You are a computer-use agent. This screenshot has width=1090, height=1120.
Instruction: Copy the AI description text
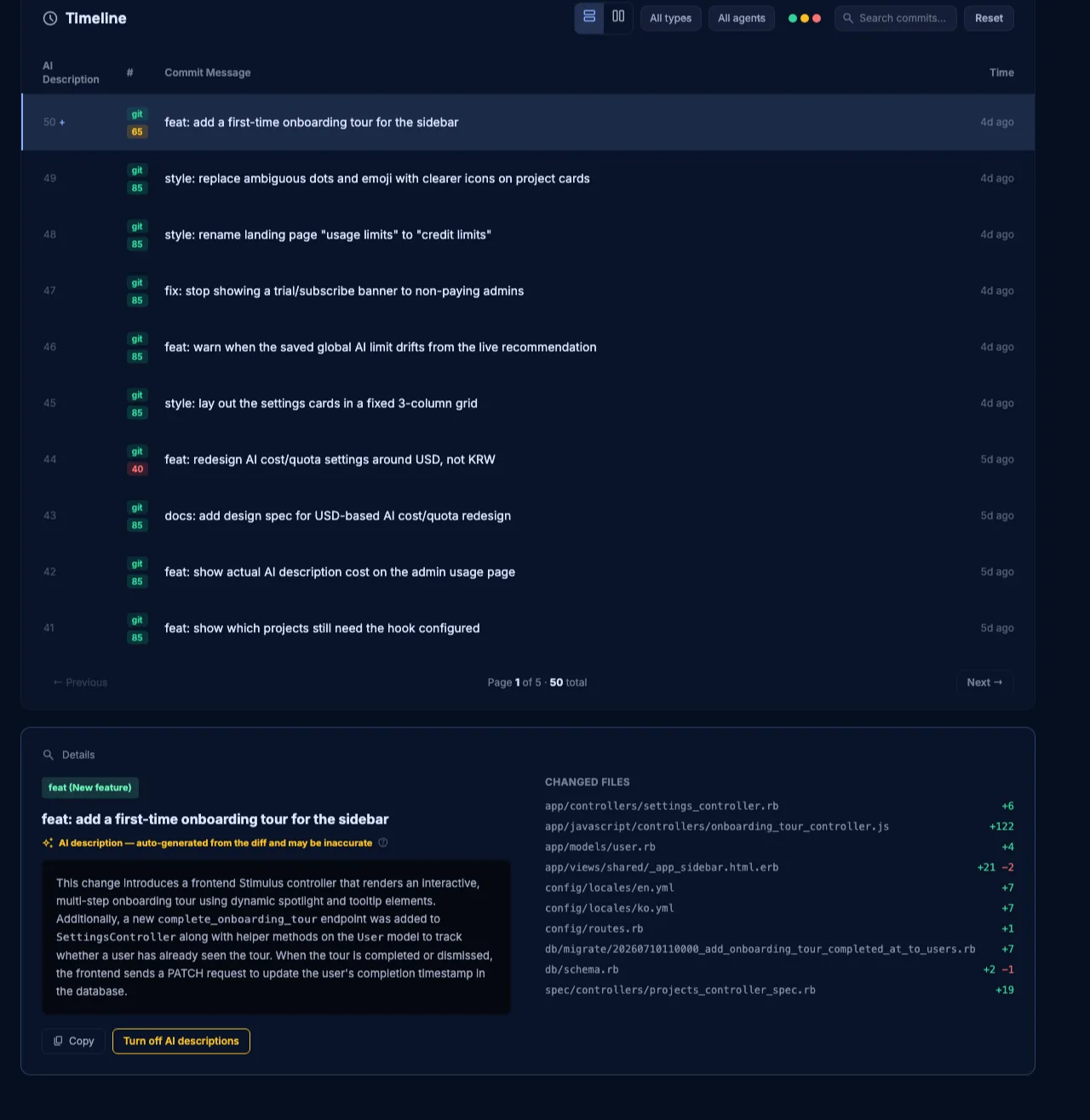[x=73, y=1041]
